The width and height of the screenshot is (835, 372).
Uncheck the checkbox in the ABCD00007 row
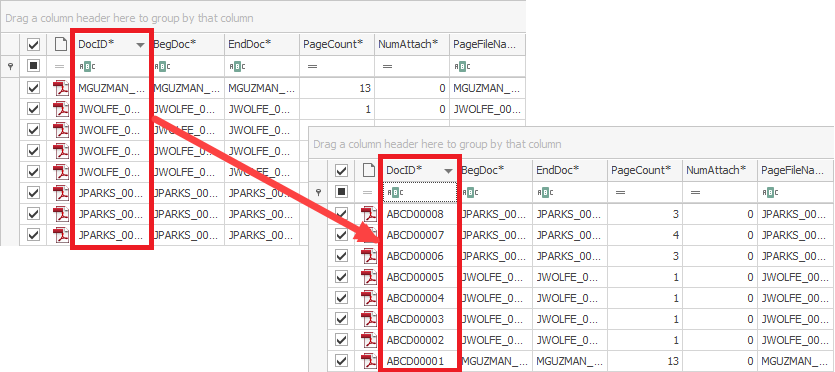click(341, 235)
